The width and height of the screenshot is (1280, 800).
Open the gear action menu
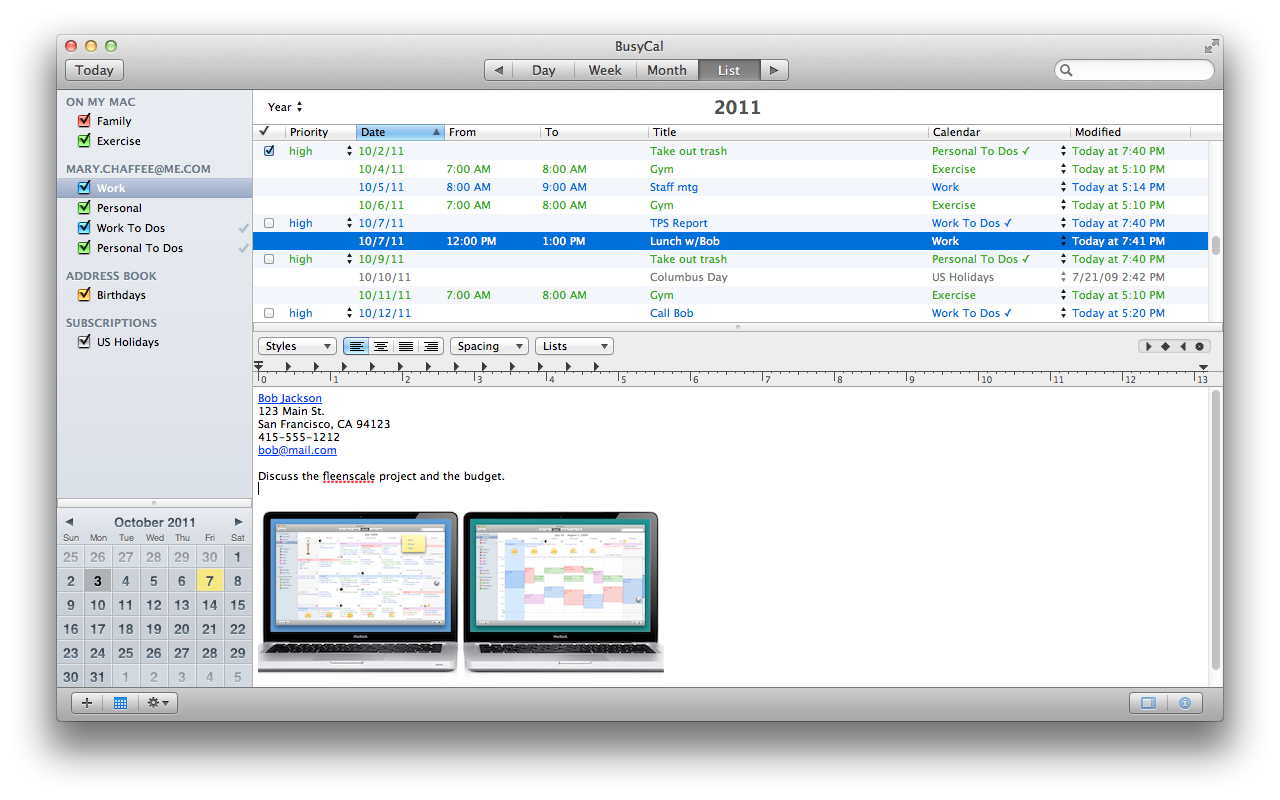(x=158, y=703)
